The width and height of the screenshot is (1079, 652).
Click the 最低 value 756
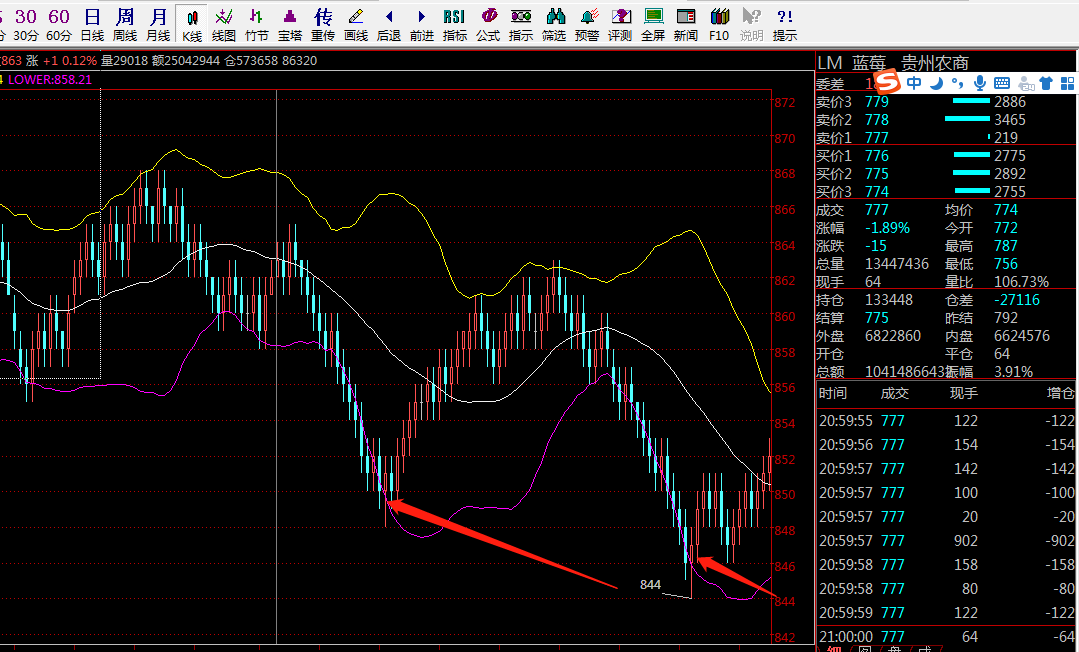[1005, 264]
